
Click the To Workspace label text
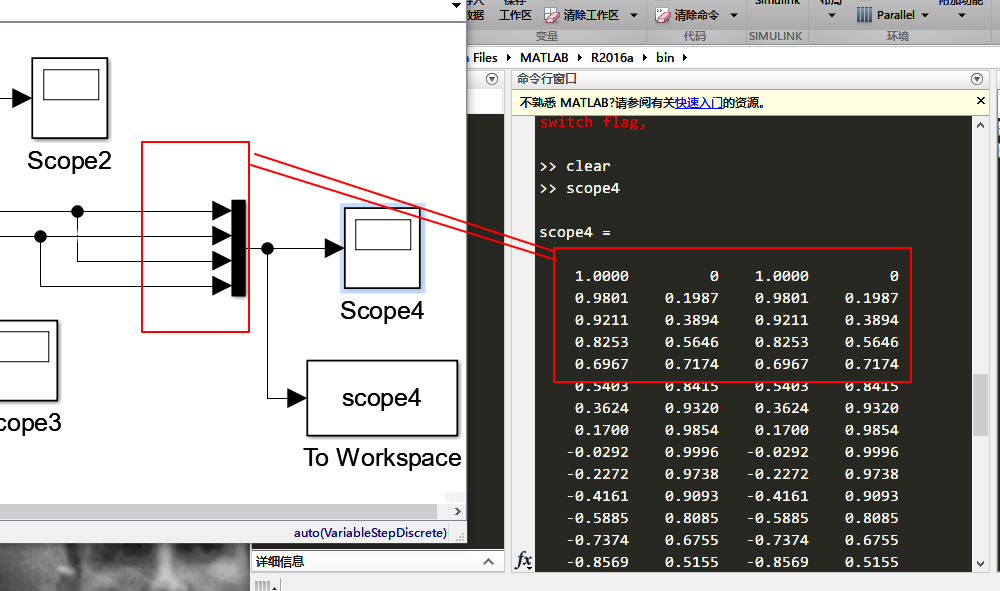(x=382, y=458)
